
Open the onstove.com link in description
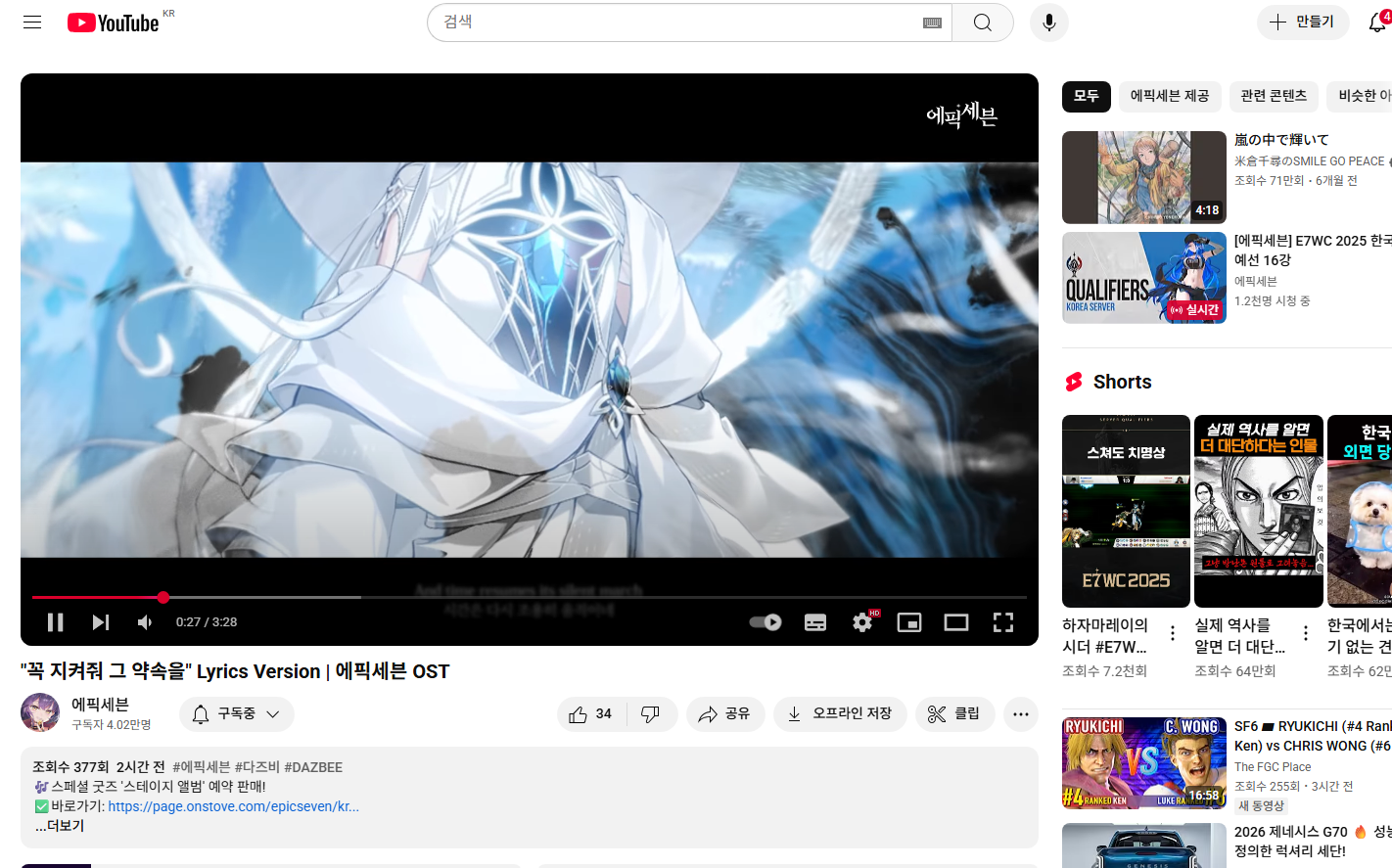coord(233,806)
